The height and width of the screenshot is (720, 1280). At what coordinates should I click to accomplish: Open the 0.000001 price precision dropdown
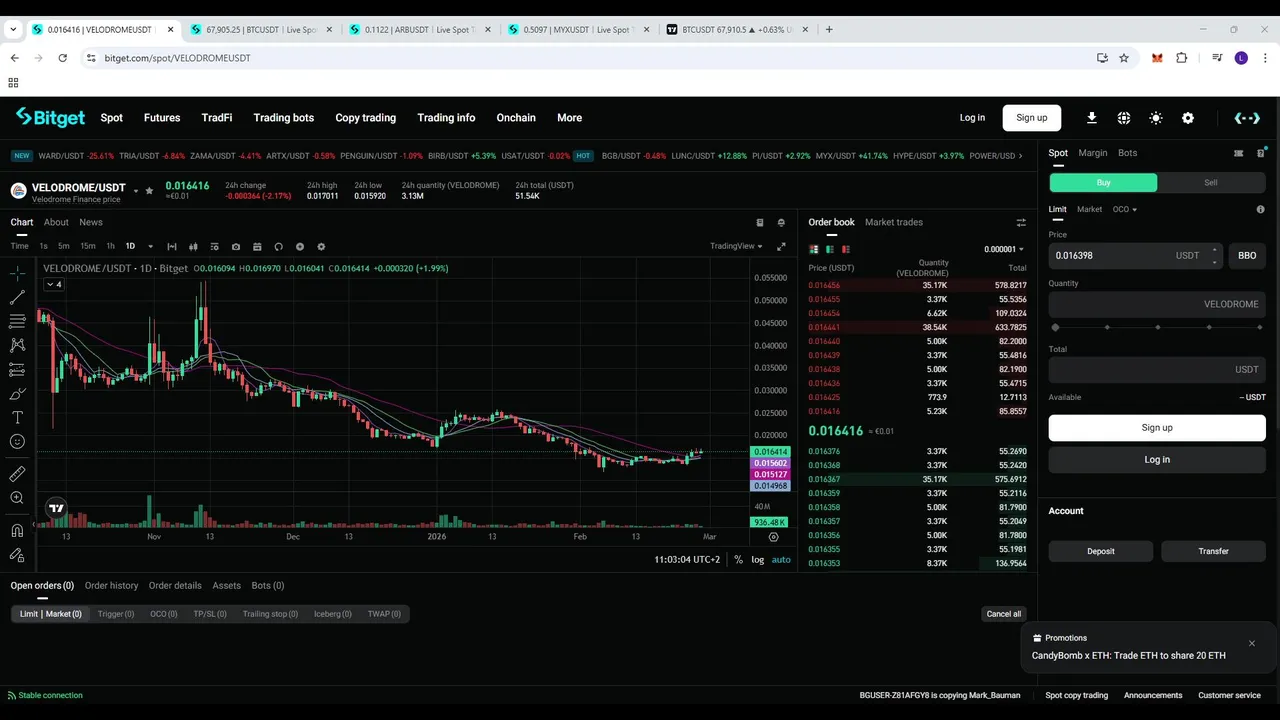click(1003, 249)
